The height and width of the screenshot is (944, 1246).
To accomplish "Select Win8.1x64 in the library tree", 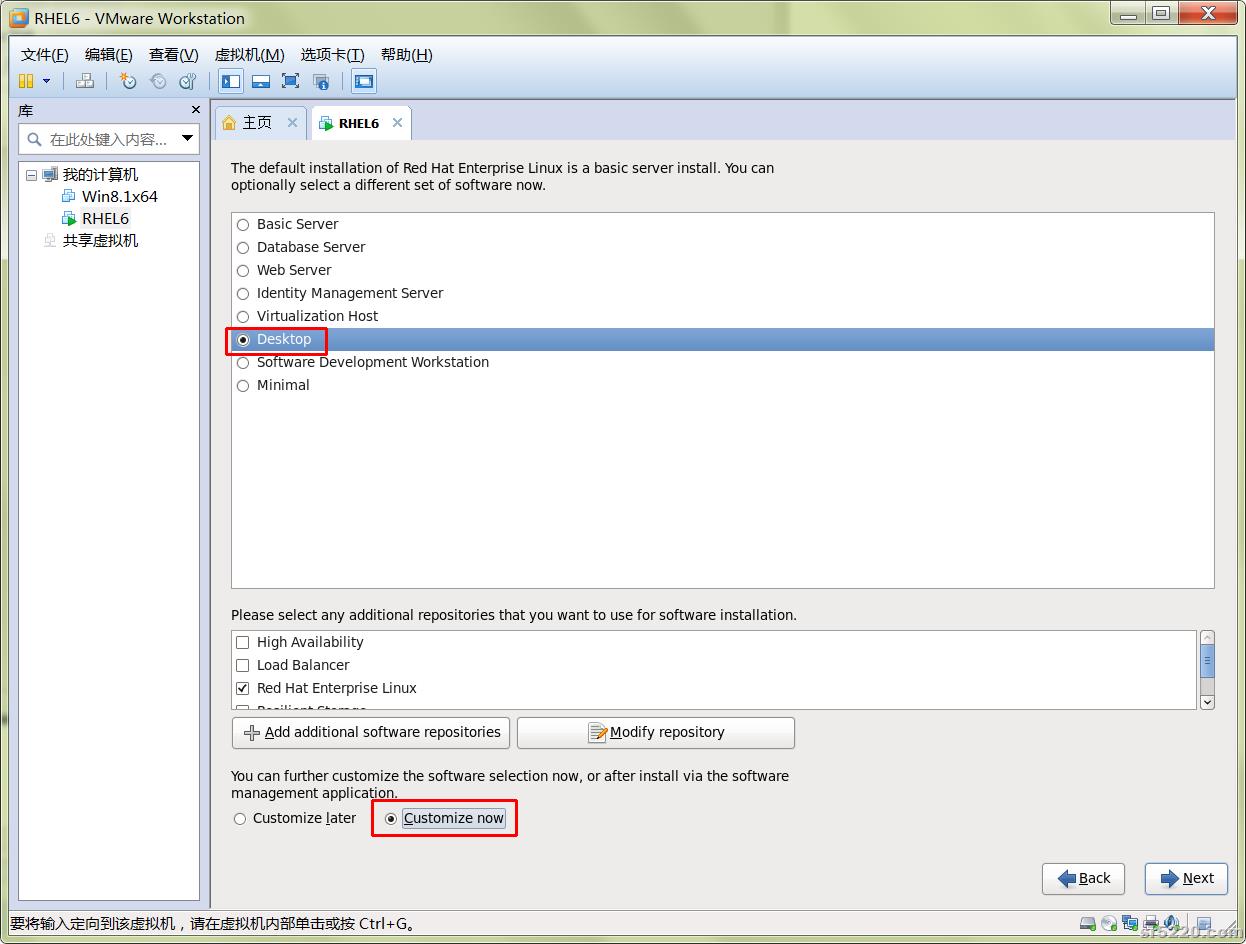I will (x=119, y=197).
